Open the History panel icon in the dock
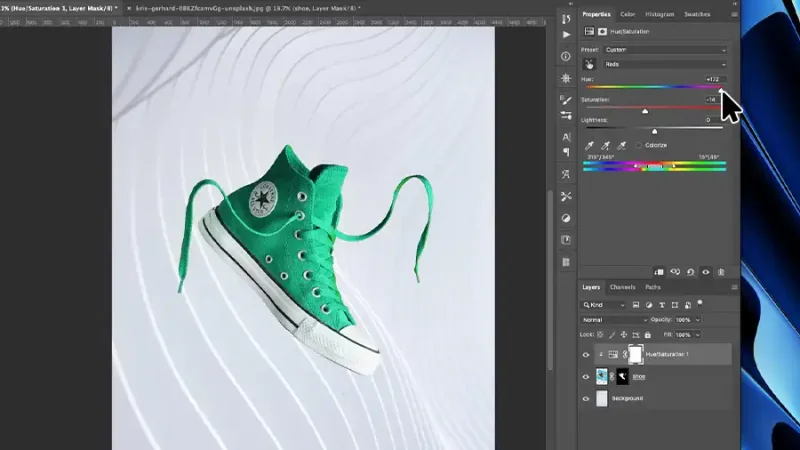Screen dimensions: 800x450 coord(566,19)
